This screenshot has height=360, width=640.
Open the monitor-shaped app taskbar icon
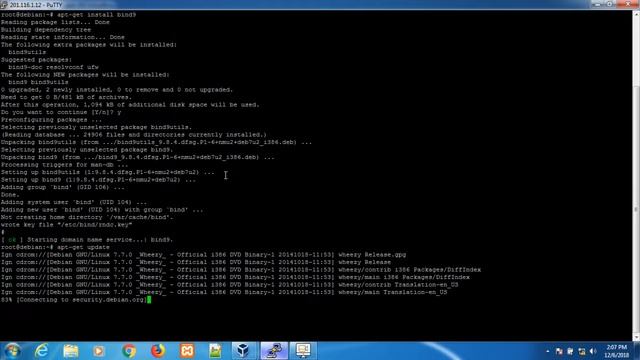coord(303,351)
